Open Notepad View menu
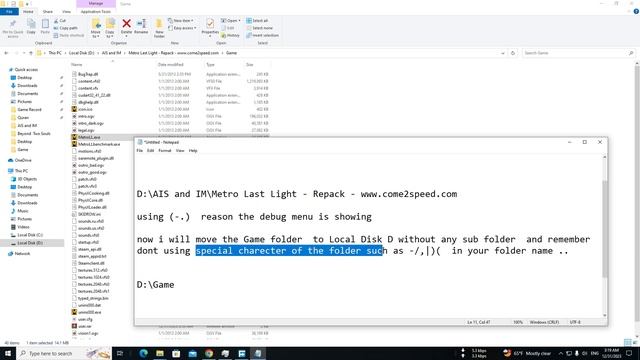This screenshot has width=640, height=360. pos(180,151)
